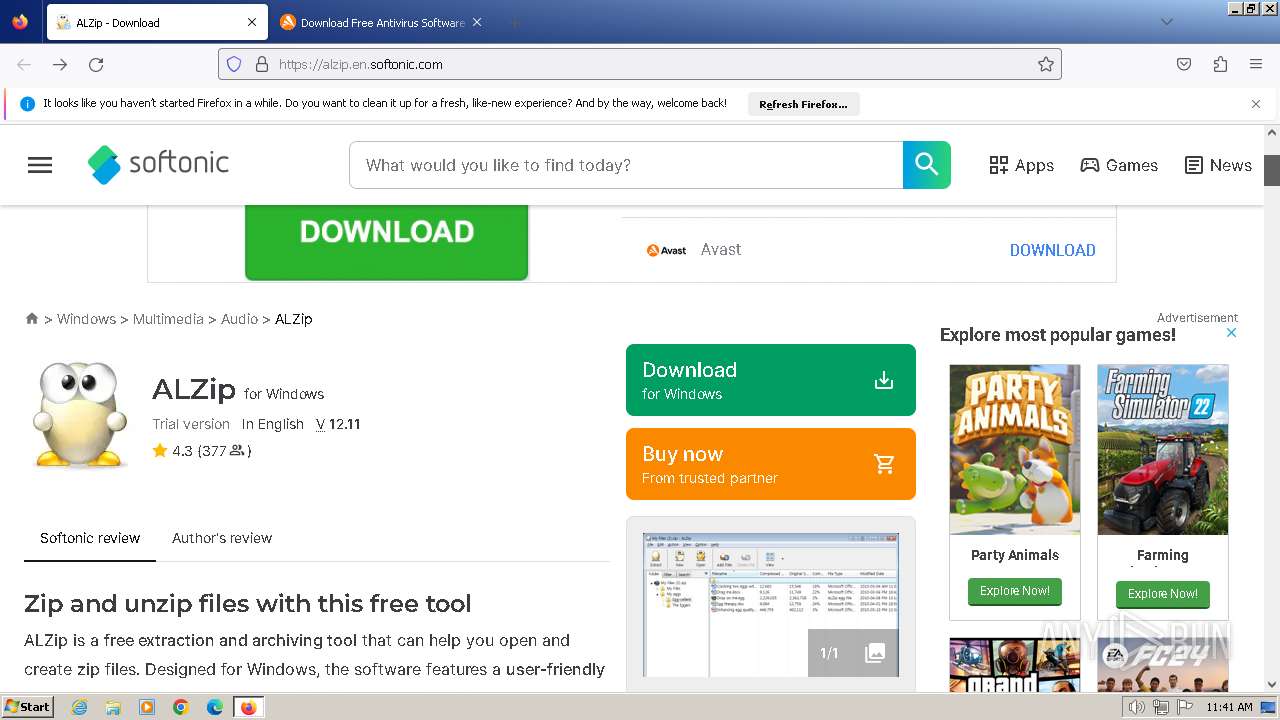The width and height of the screenshot is (1280, 720).
Task: Open Firefox application menu
Action: [x=1256, y=64]
